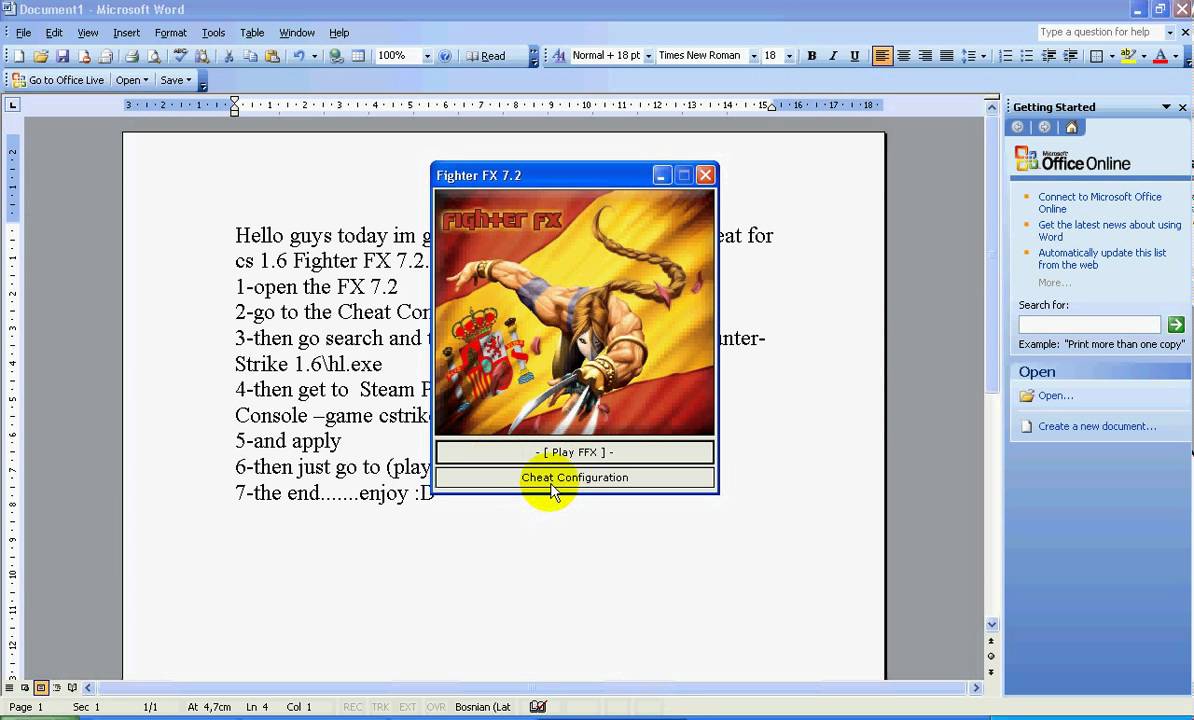Viewport: 1194px width, 720px height.
Task: Click the Copy icon
Action: [250, 56]
